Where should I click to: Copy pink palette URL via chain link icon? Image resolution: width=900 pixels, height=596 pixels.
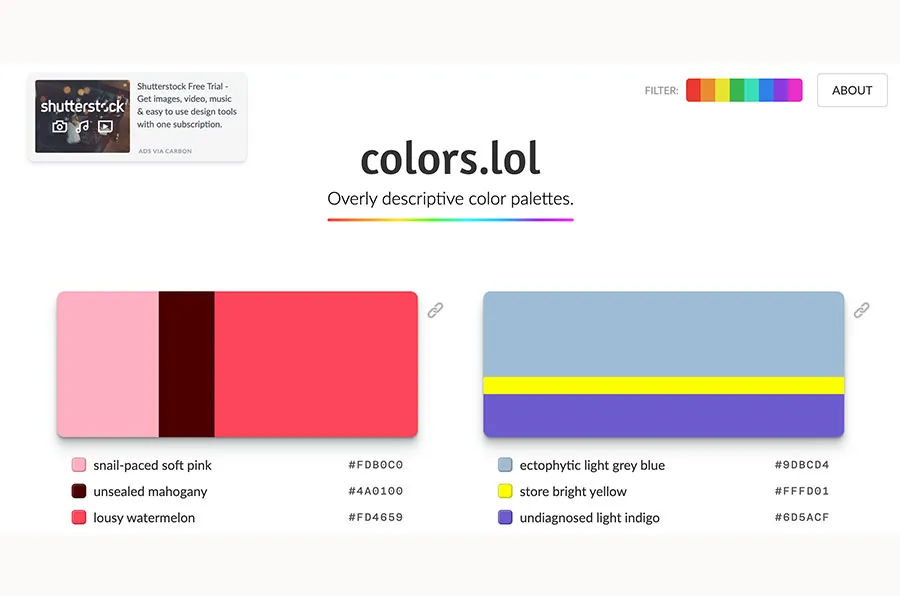[x=436, y=310]
